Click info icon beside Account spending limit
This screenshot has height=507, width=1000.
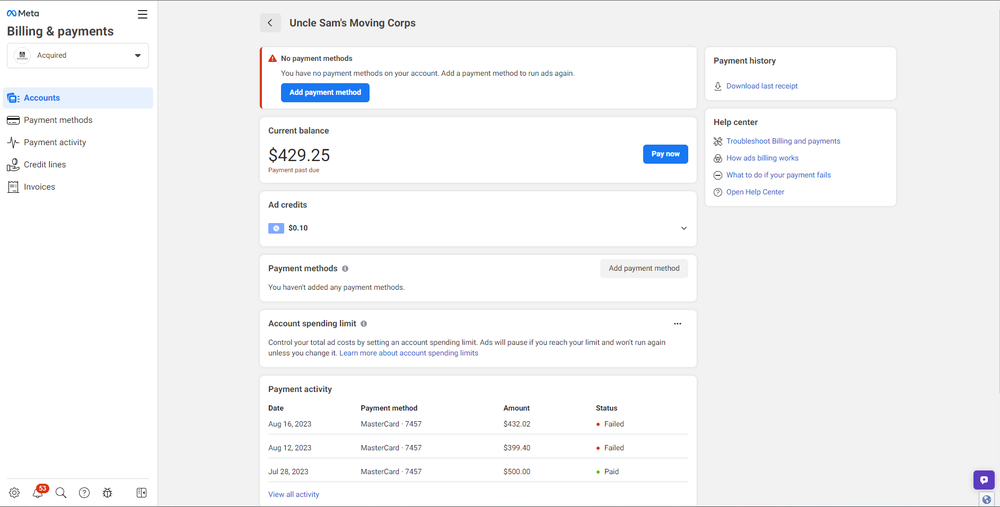(364, 324)
